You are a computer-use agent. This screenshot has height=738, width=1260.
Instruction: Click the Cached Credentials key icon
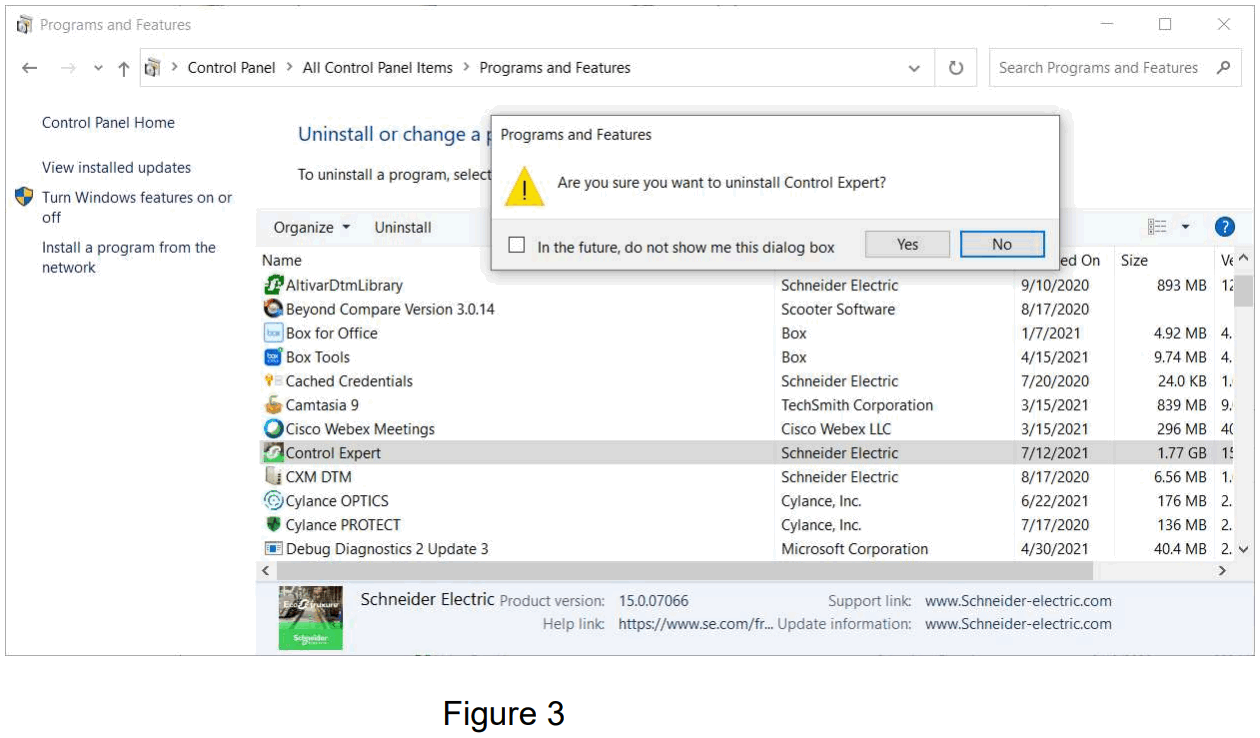pyautogui.click(x=271, y=381)
